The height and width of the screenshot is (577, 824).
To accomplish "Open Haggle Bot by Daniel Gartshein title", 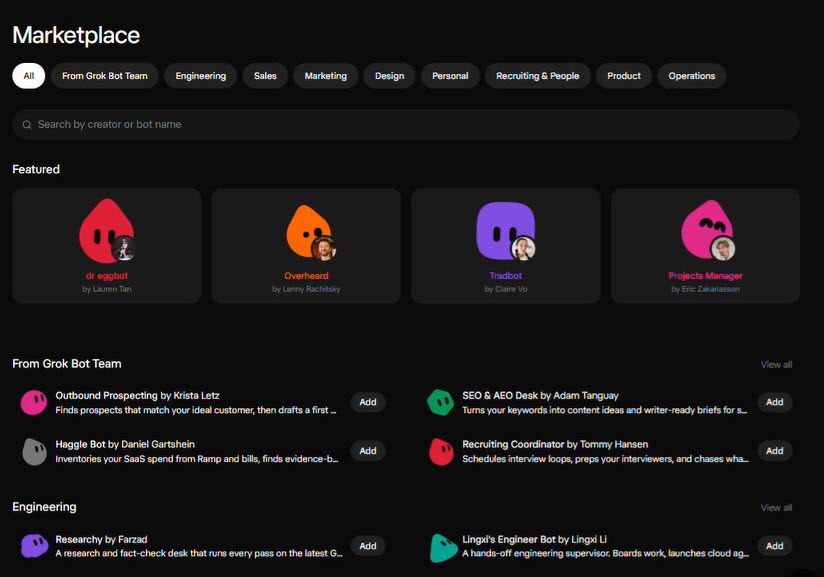I will coord(125,445).
